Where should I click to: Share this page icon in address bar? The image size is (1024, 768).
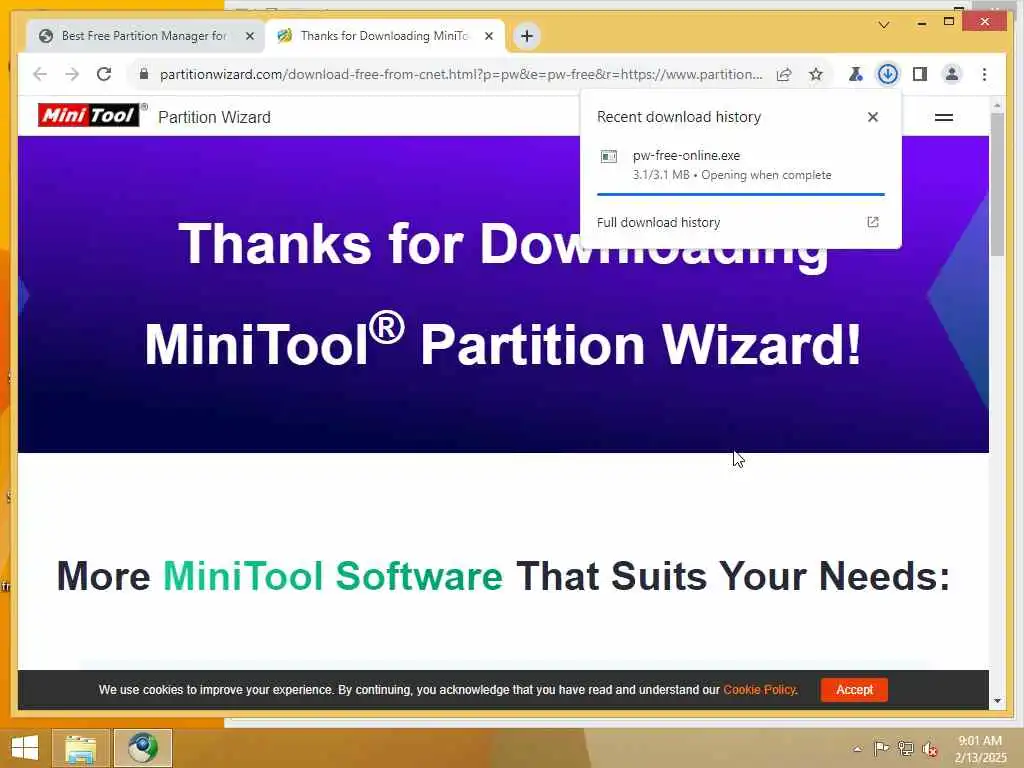(784, 74)
